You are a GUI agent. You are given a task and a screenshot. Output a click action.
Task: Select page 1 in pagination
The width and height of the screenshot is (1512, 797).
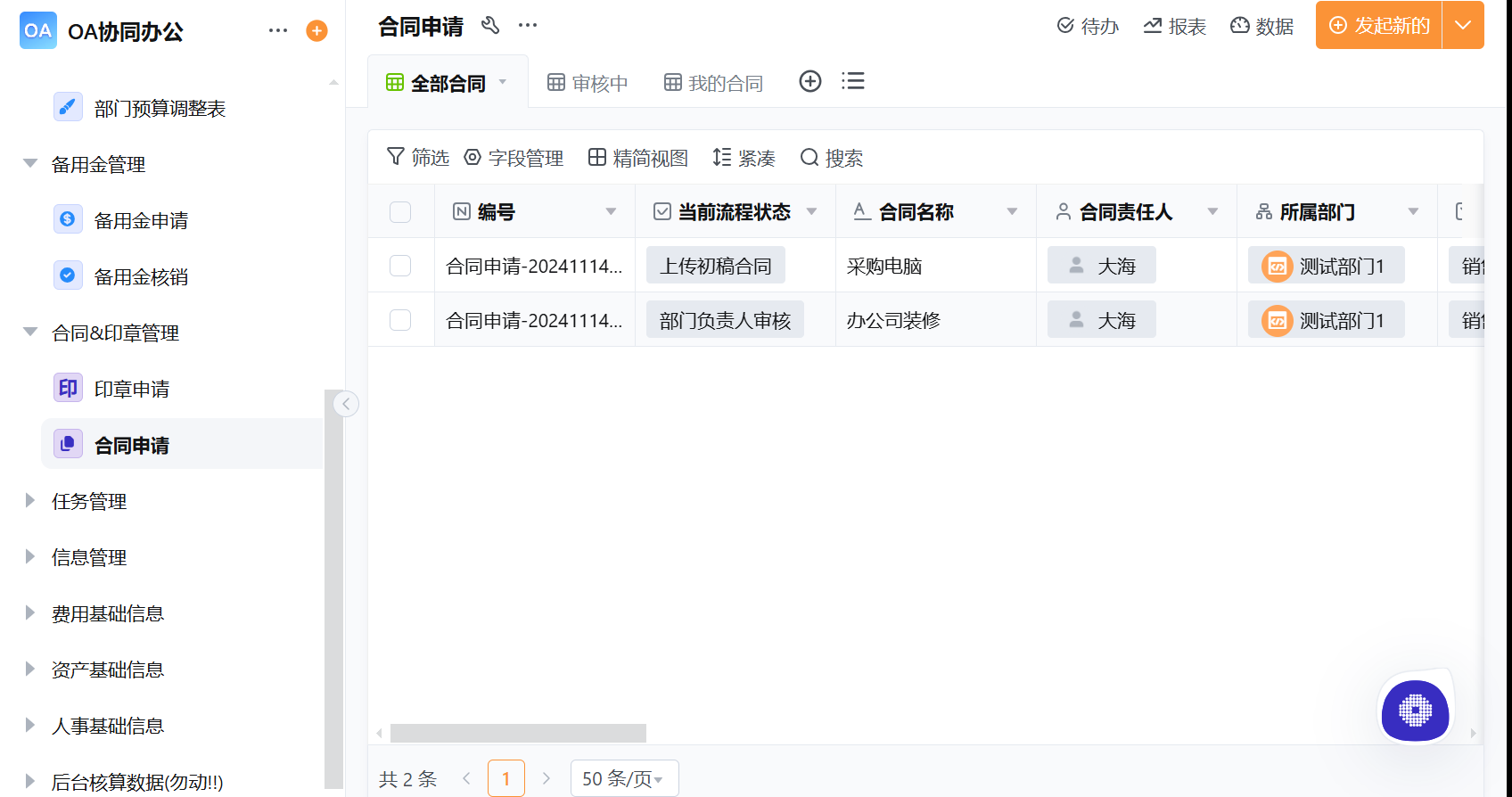click(506, 778)
